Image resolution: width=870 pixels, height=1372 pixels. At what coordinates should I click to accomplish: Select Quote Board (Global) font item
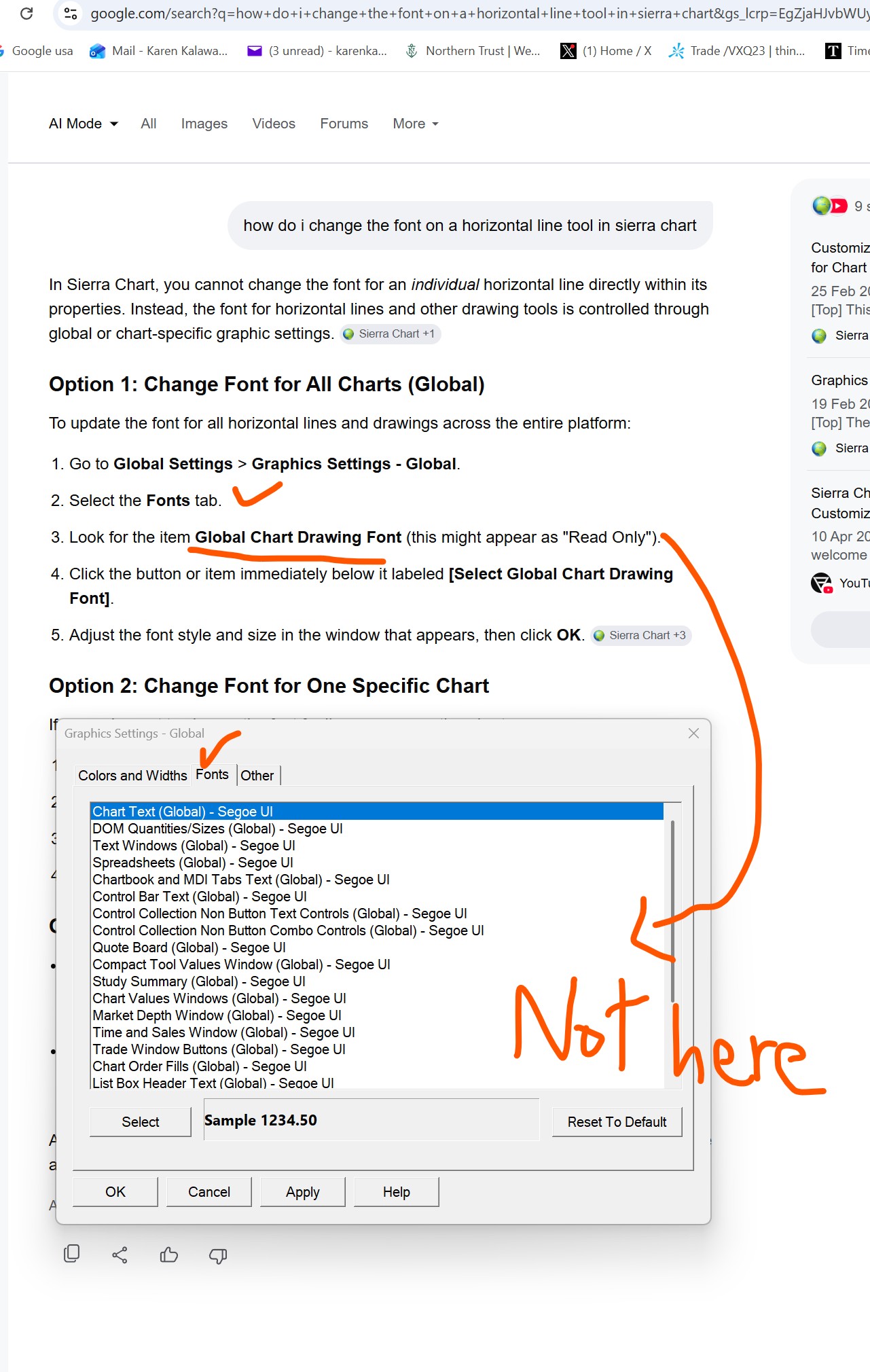pos(377,947)
